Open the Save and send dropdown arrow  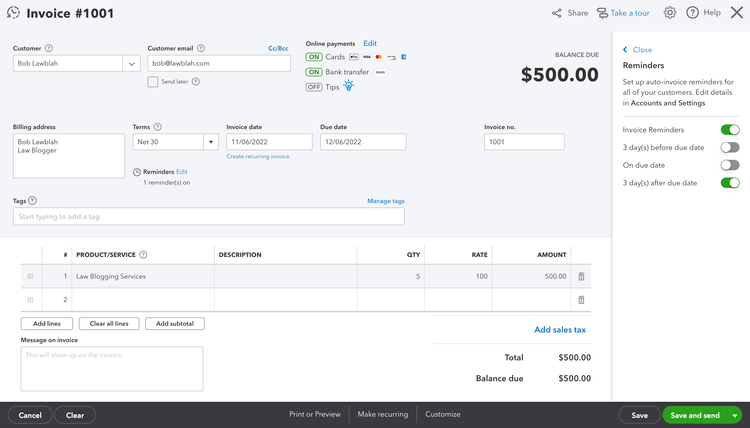pyautogui.click(x=734, y=415)
